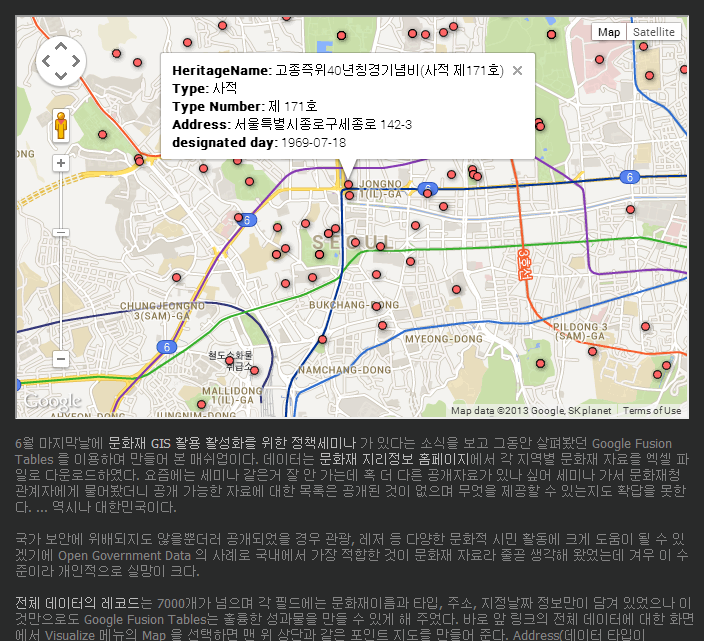The image size is (704, 641).
Task: Pan the map up with the arrow control
Action: tap(61, 45)
